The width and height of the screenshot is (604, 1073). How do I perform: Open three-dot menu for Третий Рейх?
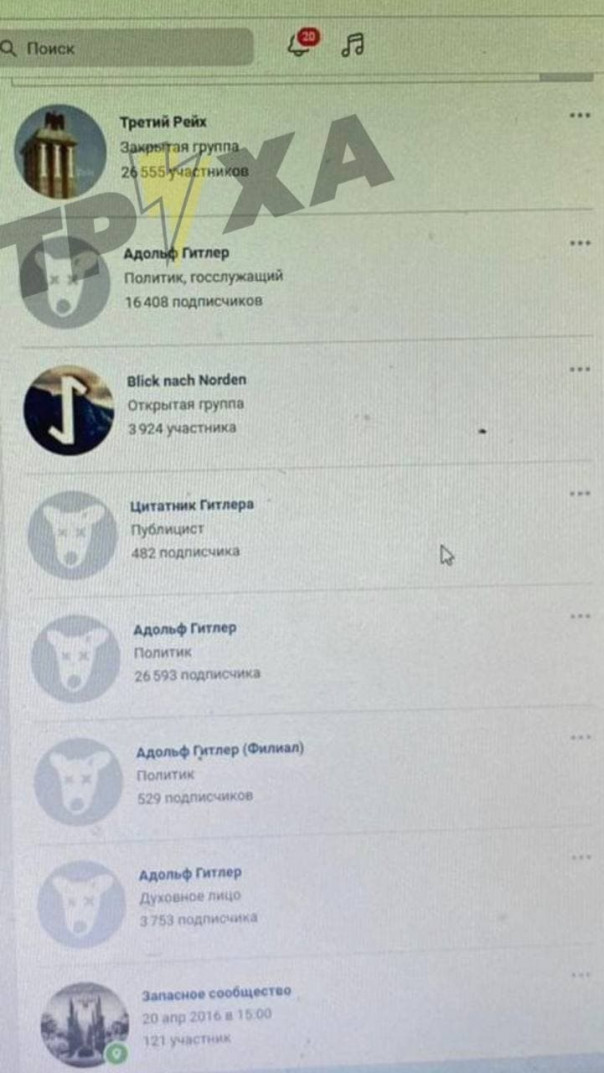(579, 115)
